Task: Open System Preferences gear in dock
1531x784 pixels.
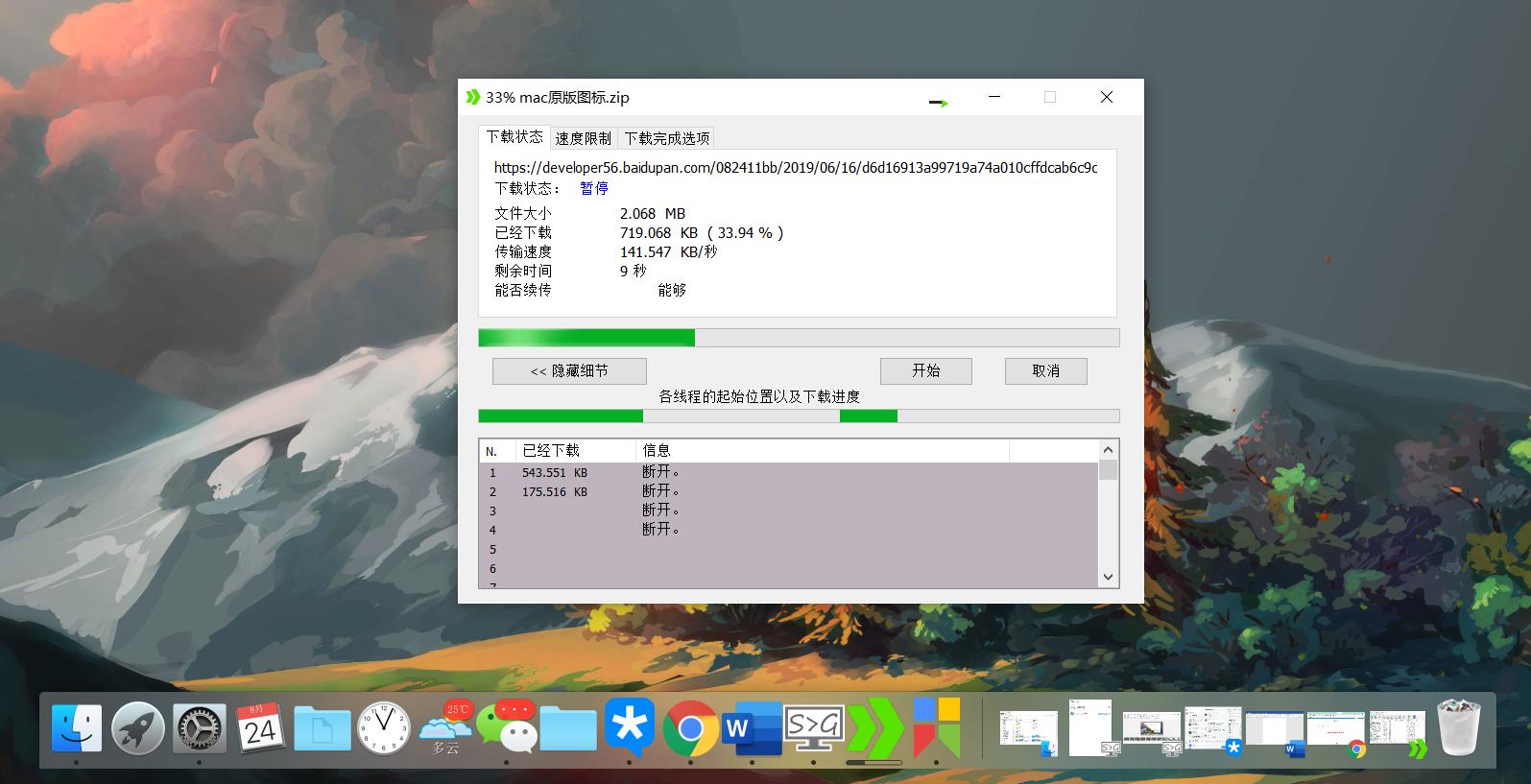Action: pos(200,728)
